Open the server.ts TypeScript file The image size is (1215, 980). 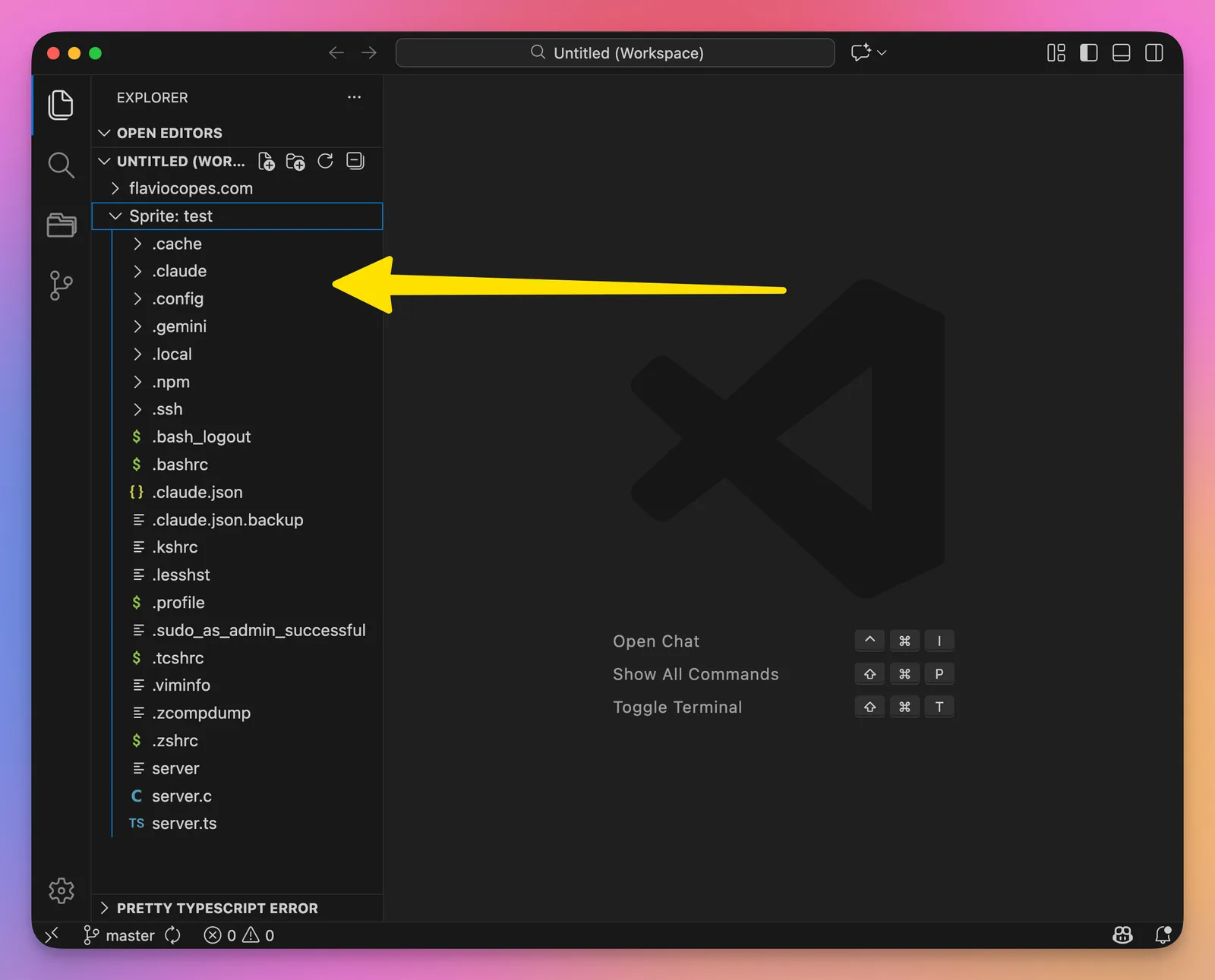237,824
